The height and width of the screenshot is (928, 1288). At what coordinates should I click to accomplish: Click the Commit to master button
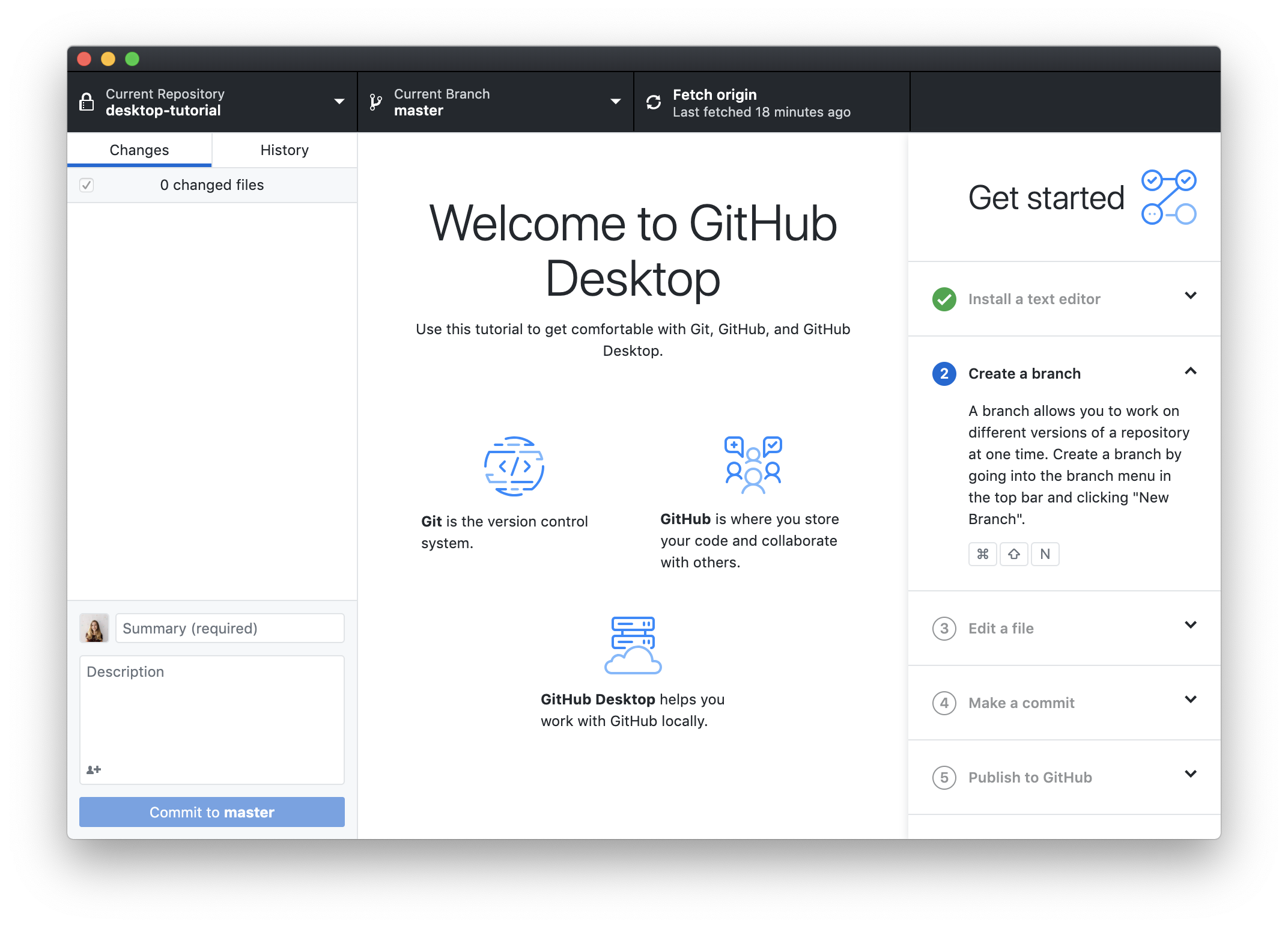[212, 812]
